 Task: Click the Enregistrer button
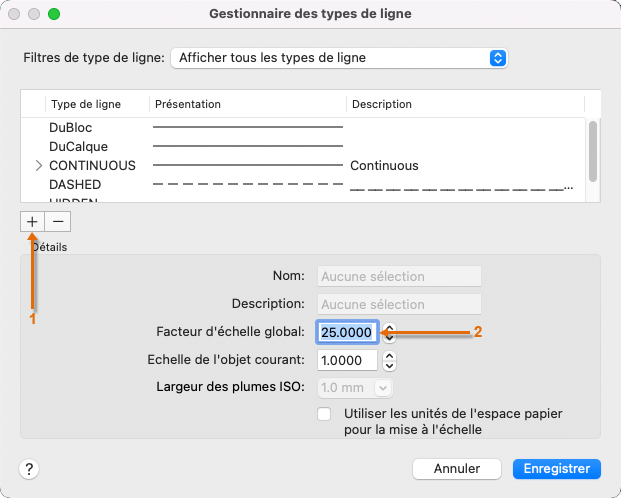[x=556, y=468]
